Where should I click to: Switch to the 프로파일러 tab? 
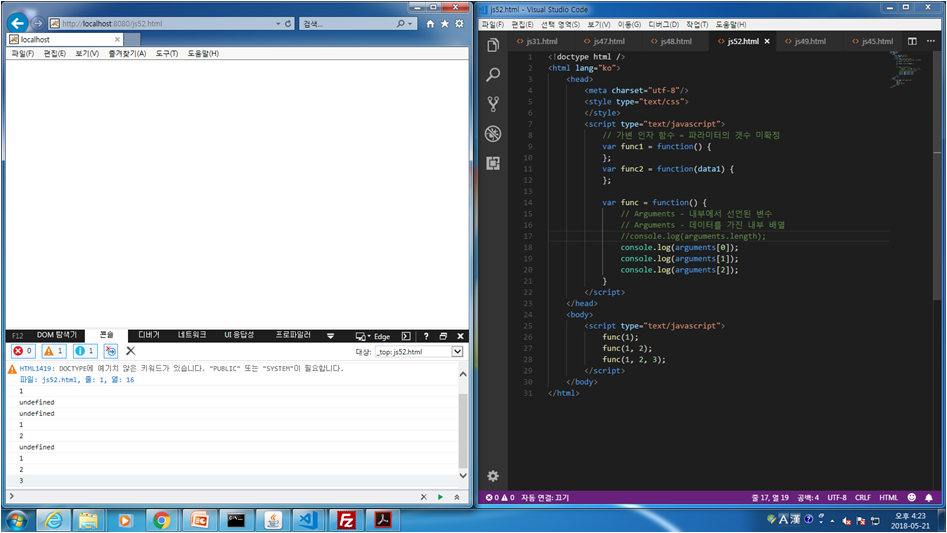tap(293, 335)
